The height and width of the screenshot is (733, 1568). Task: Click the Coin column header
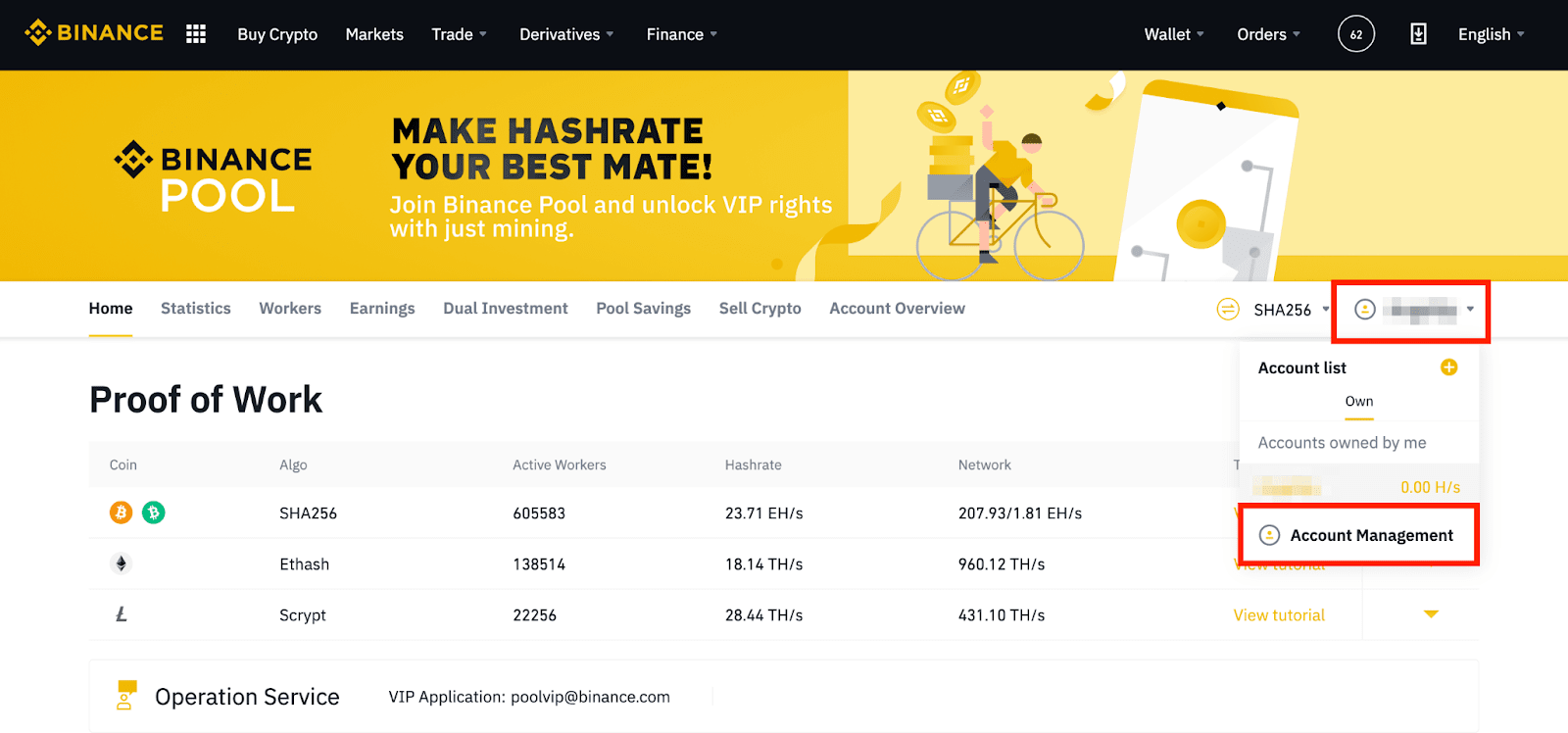123,464
